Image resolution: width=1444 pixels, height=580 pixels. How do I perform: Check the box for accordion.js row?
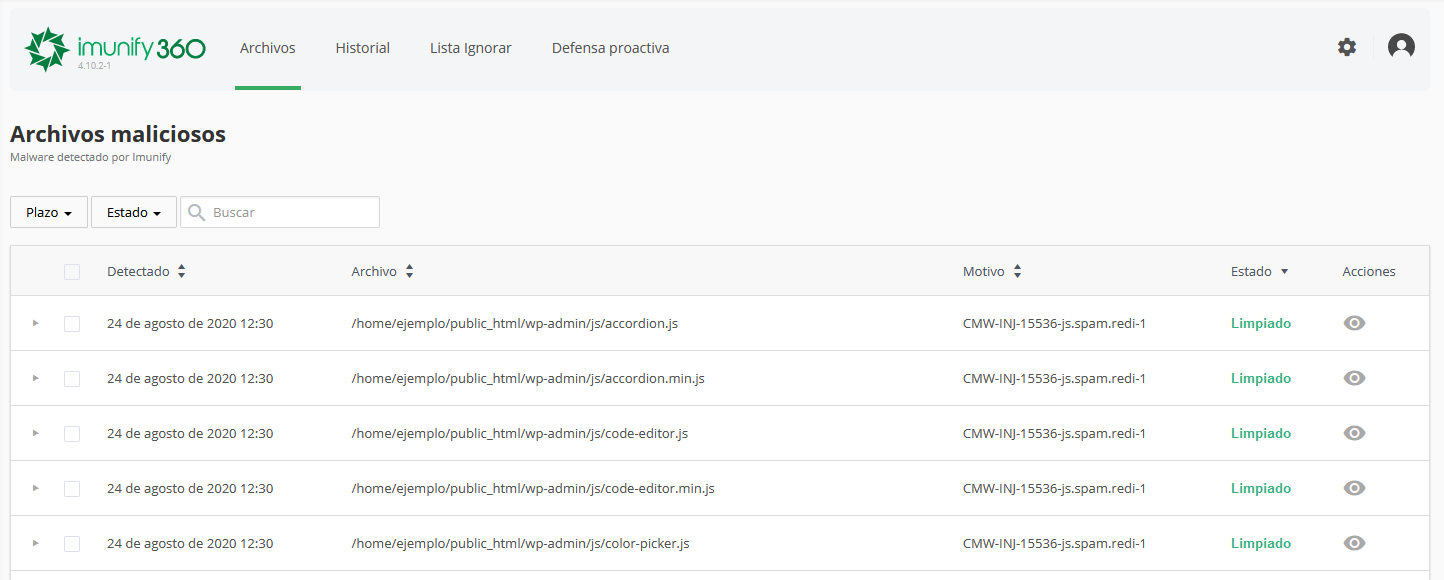point(72,324)
